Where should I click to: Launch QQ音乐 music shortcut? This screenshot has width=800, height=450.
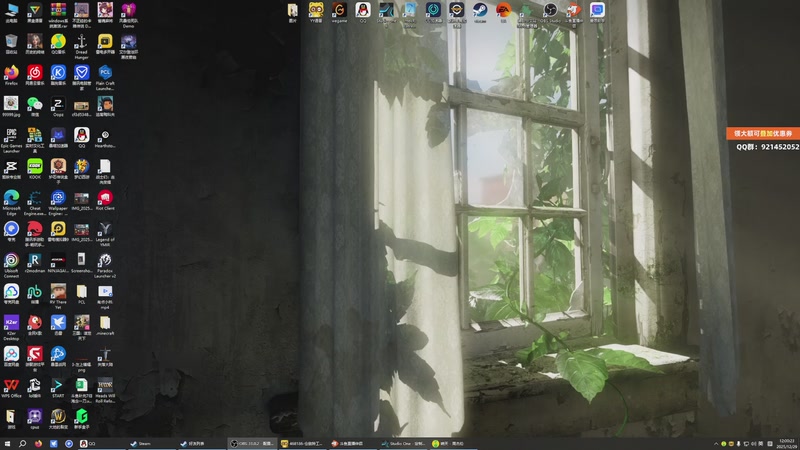coord(58,44)
